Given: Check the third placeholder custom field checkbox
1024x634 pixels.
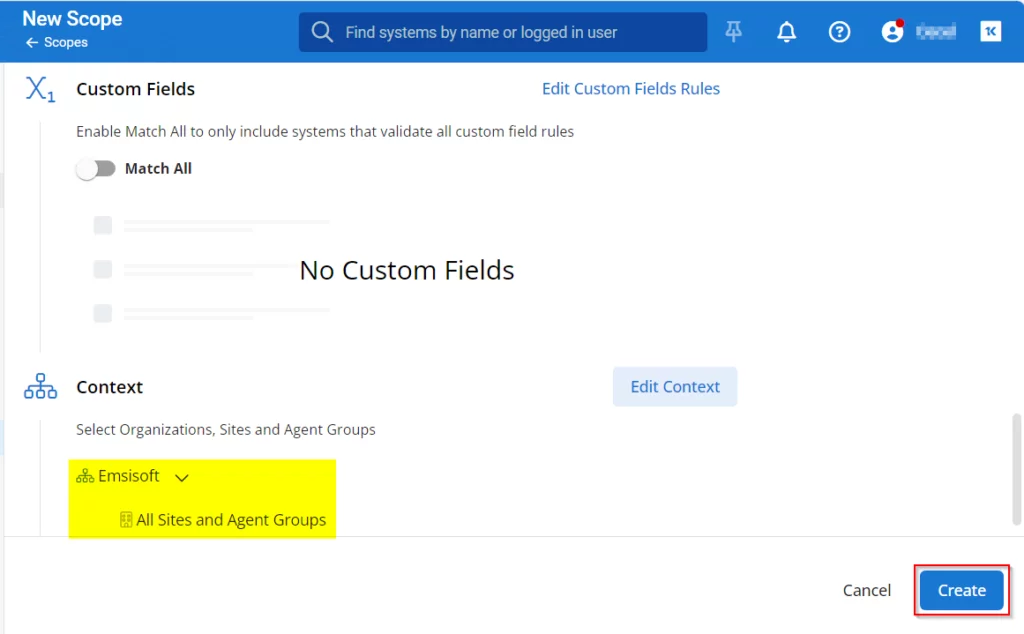Looking at the screenshot, I should [103, 313].
